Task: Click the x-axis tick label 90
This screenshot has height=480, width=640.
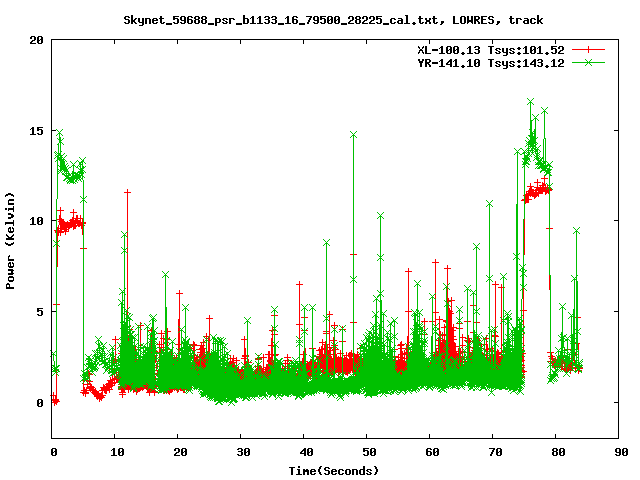Action: tap(621, 452)
